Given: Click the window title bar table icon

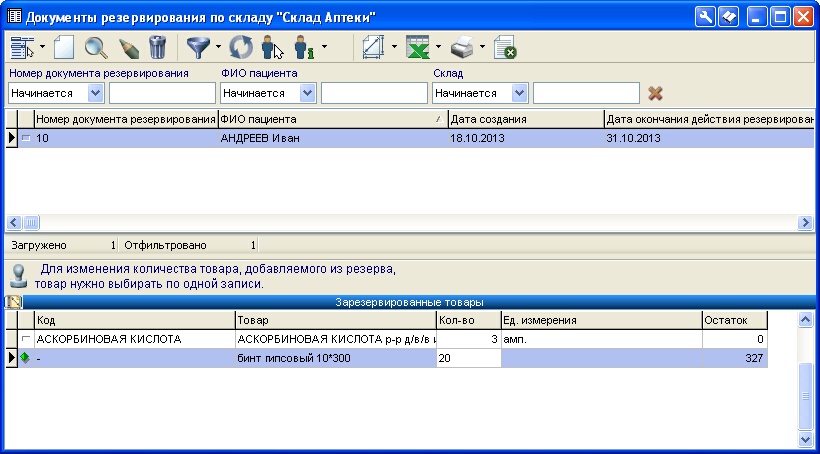Looking at the screenshot, I should coord(14,17).
